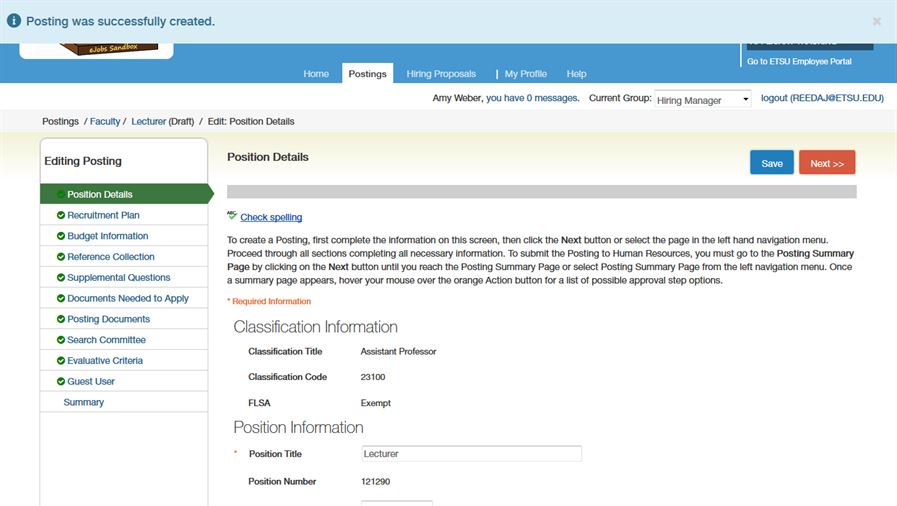Screen dimensions: 897x506
Task: Save the posting with the Save button
Action: coord(771,163)
